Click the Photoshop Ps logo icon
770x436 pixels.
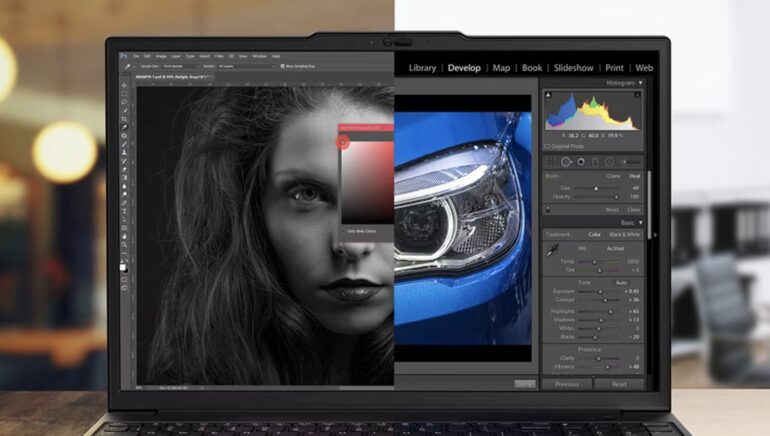point(122,56)
